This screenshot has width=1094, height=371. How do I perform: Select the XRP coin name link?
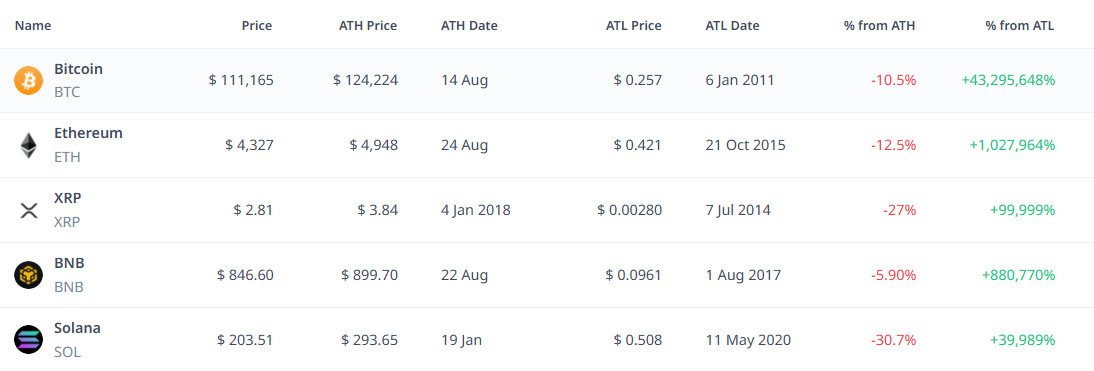(68, 198)
